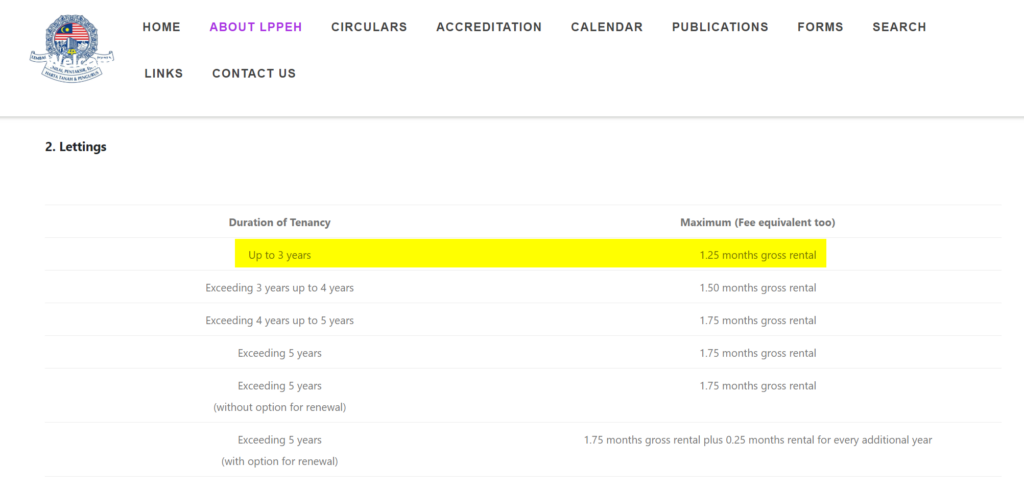1024x490 pixels.
Task: Click Search in the navigation
Action: [898, 27]
